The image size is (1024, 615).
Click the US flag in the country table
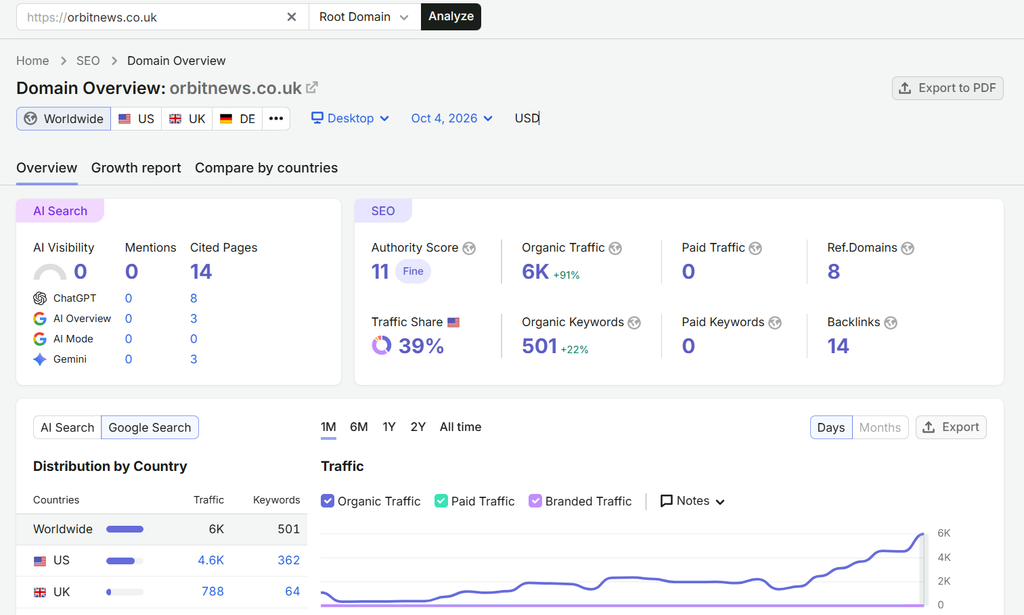coord(40,561)
